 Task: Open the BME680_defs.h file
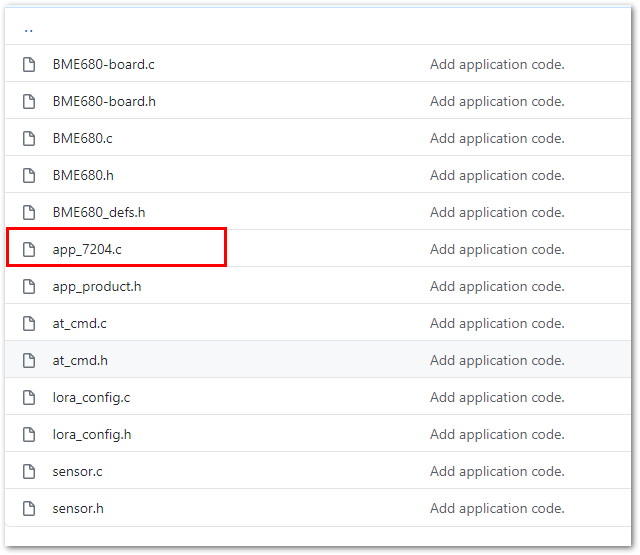(99, 213)
